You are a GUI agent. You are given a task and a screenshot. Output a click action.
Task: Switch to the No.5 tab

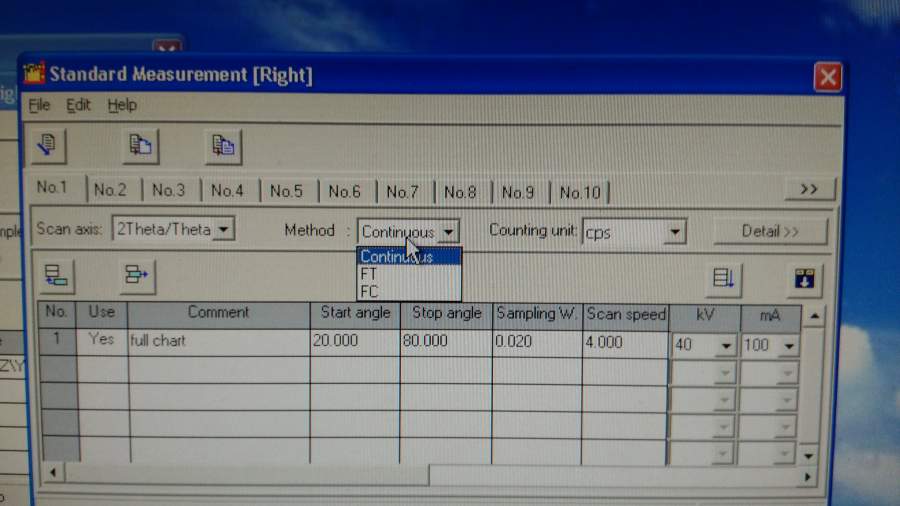(x=286, y=190)
